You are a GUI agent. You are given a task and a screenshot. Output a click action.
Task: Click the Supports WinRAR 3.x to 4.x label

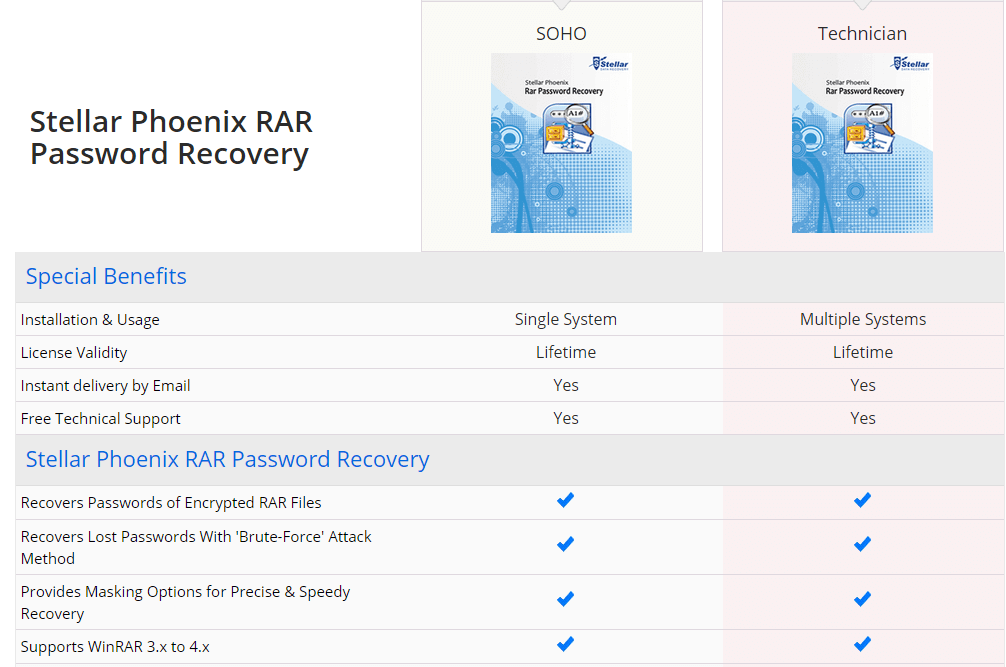(115, 646)
